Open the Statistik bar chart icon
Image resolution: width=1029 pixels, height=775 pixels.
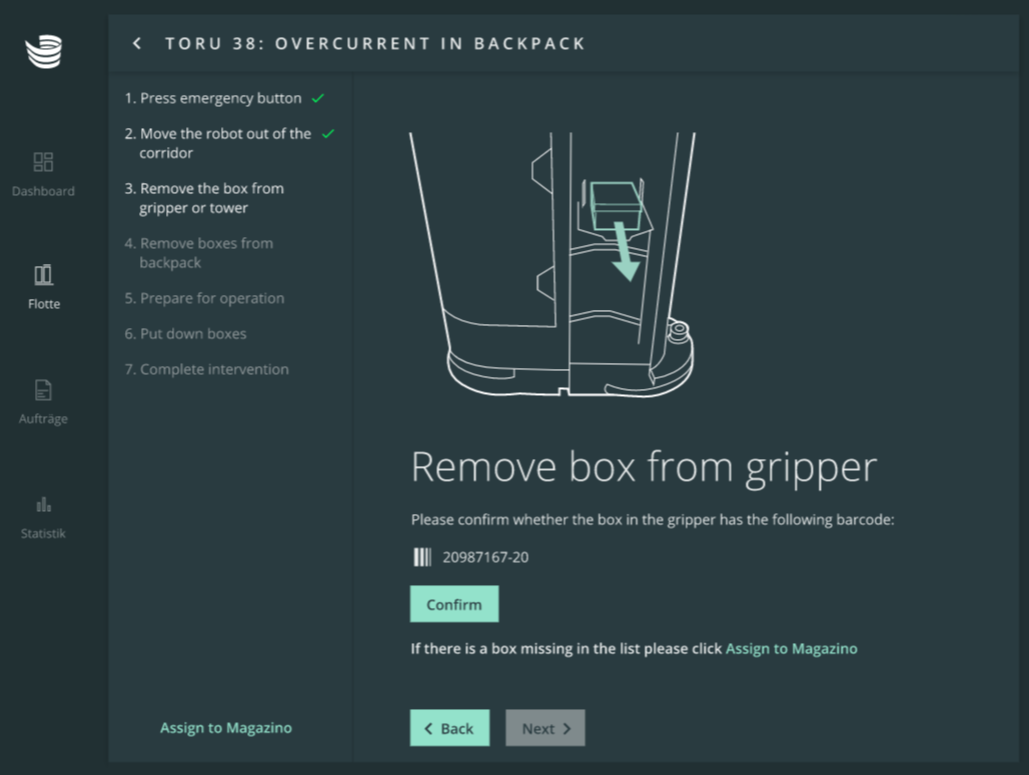(43, 505)
